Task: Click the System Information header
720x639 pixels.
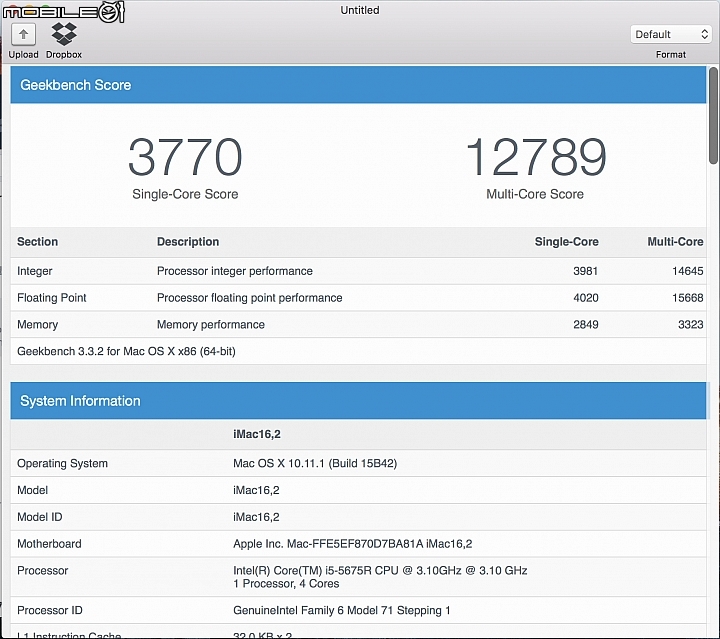Action: (x=358, y=401)
